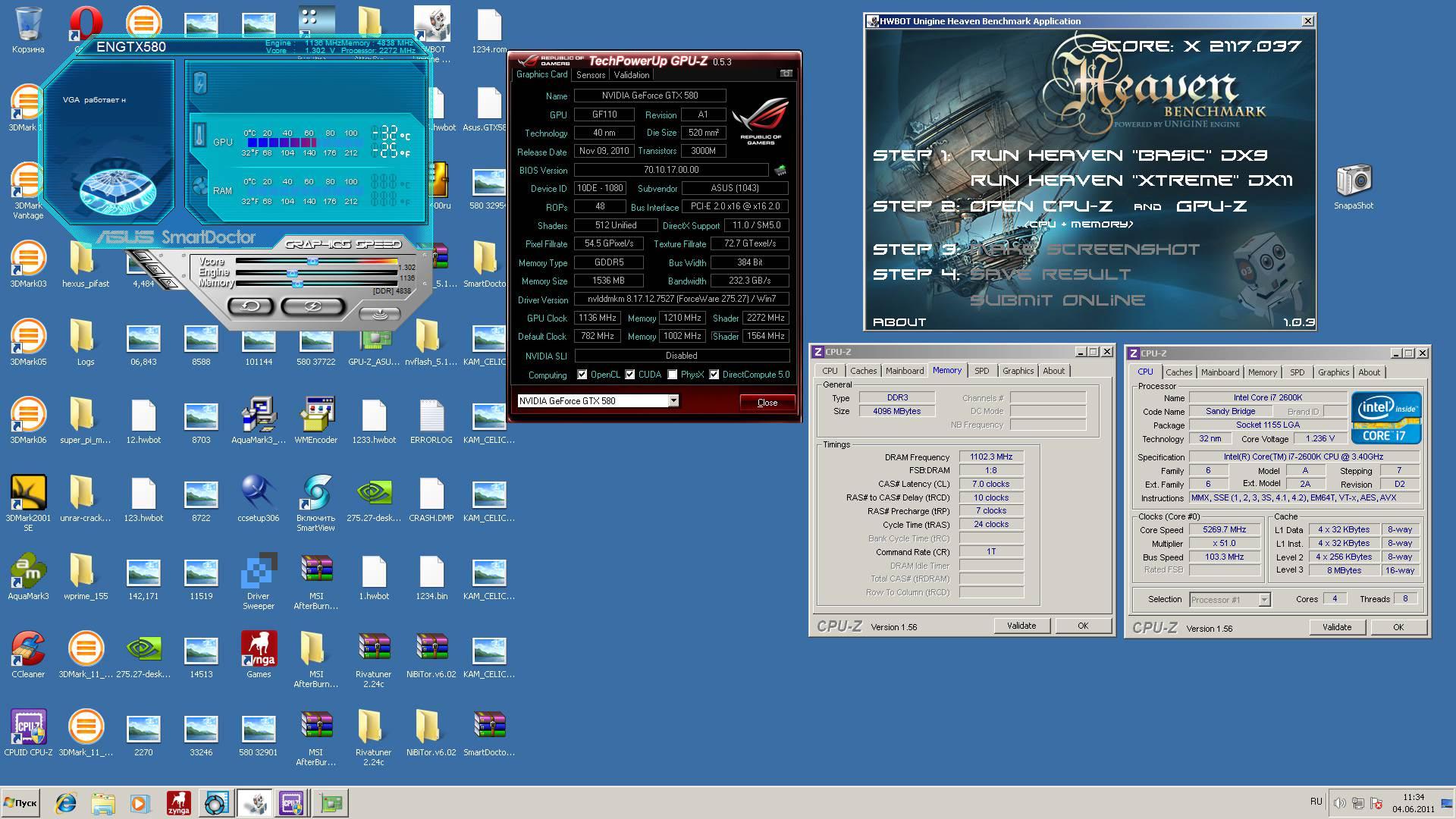Open CPUID CPU-Z desktop shortcut
Viewport: 1456px width, 819px height.
(28, 733)
